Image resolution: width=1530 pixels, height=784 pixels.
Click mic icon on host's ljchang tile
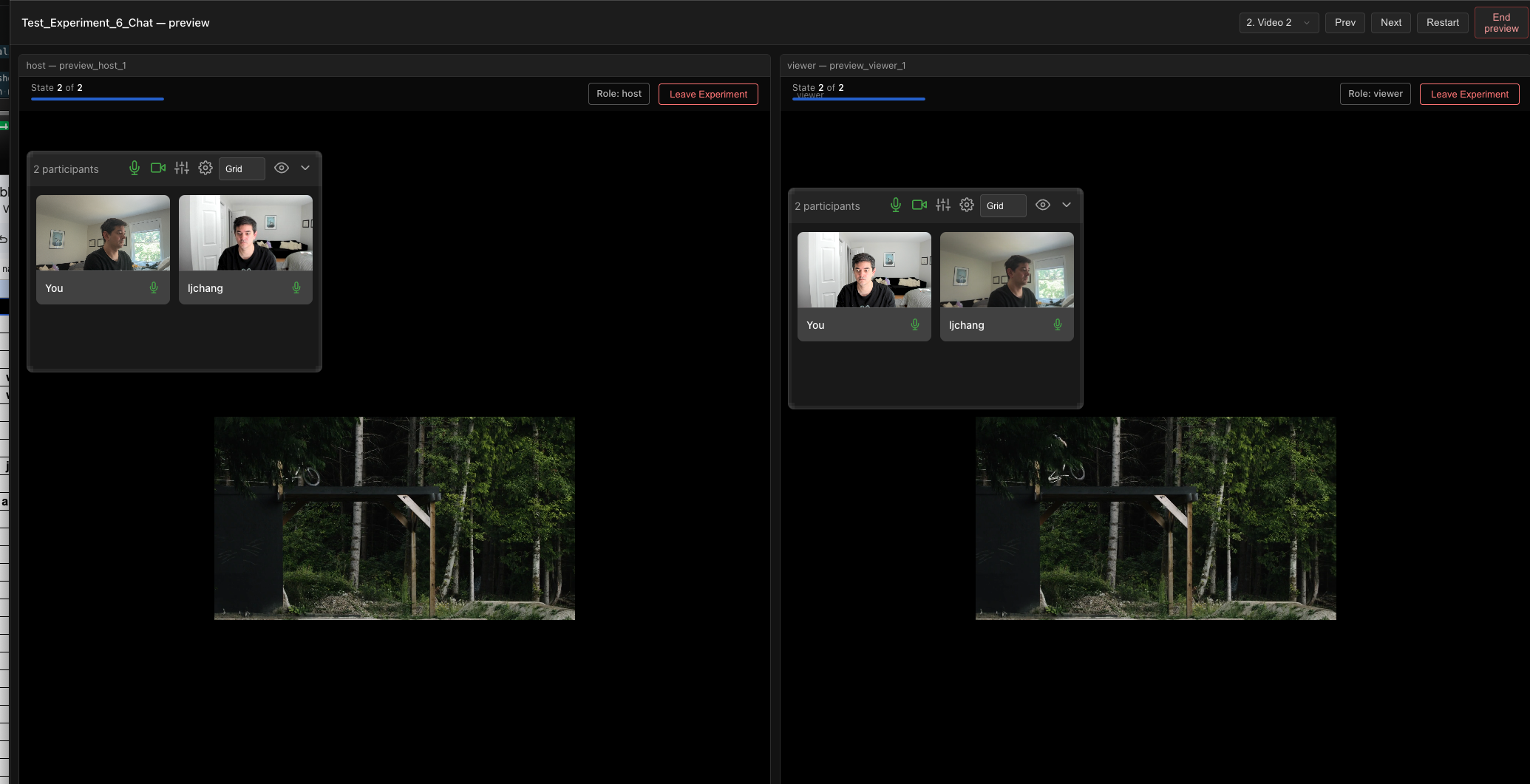click(296, 287)
